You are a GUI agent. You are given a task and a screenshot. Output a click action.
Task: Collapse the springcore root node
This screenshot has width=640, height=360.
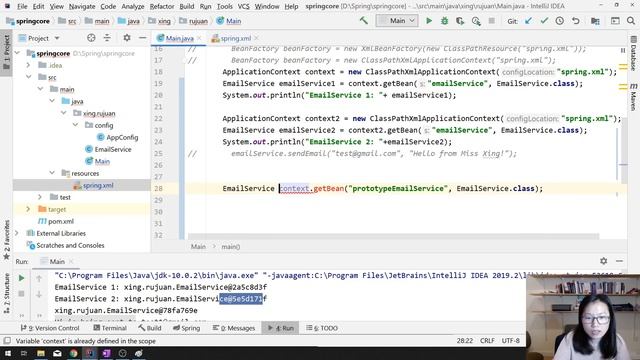pyautogui.click(x=17, y=53)
